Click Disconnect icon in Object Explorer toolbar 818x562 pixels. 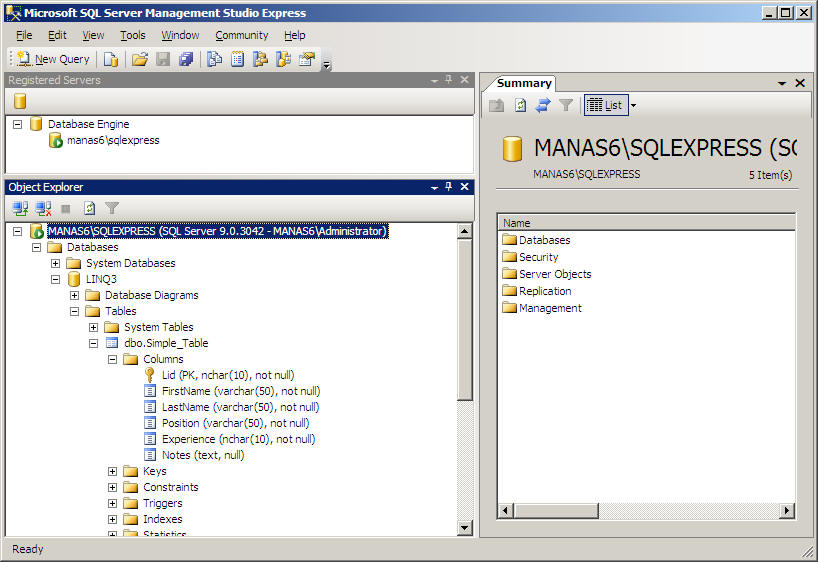point(43,209)
